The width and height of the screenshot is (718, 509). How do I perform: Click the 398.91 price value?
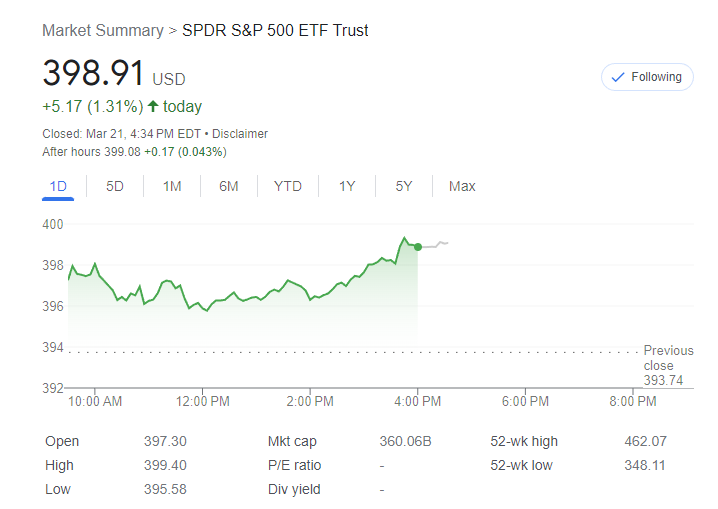tap(93, 74)
